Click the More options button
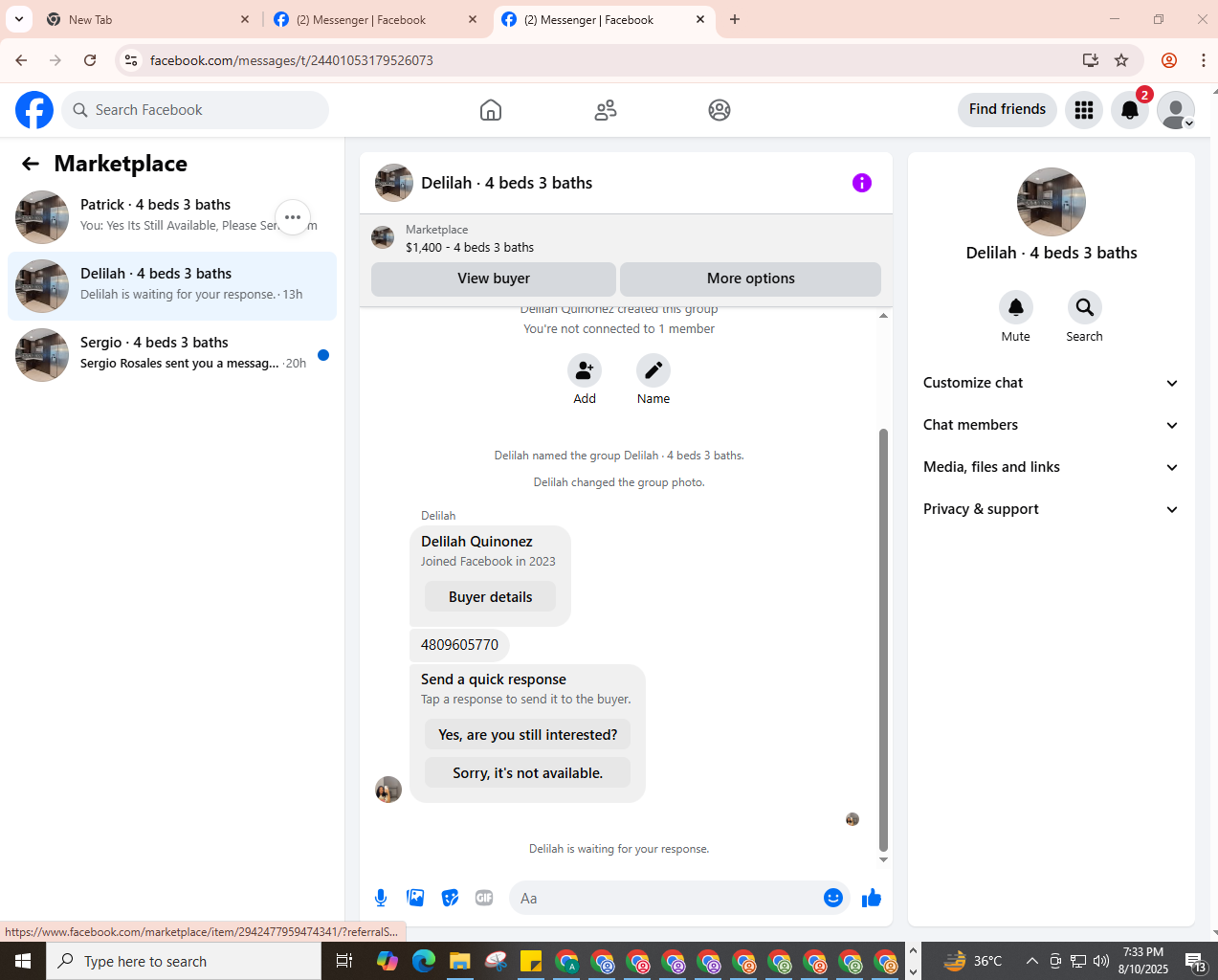This screenshot has height=980, width=1218. (751, 278)
